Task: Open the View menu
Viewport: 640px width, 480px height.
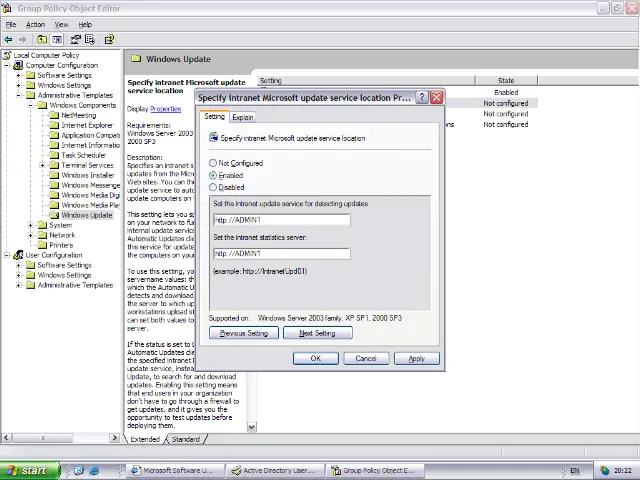Action: [61, 24]
